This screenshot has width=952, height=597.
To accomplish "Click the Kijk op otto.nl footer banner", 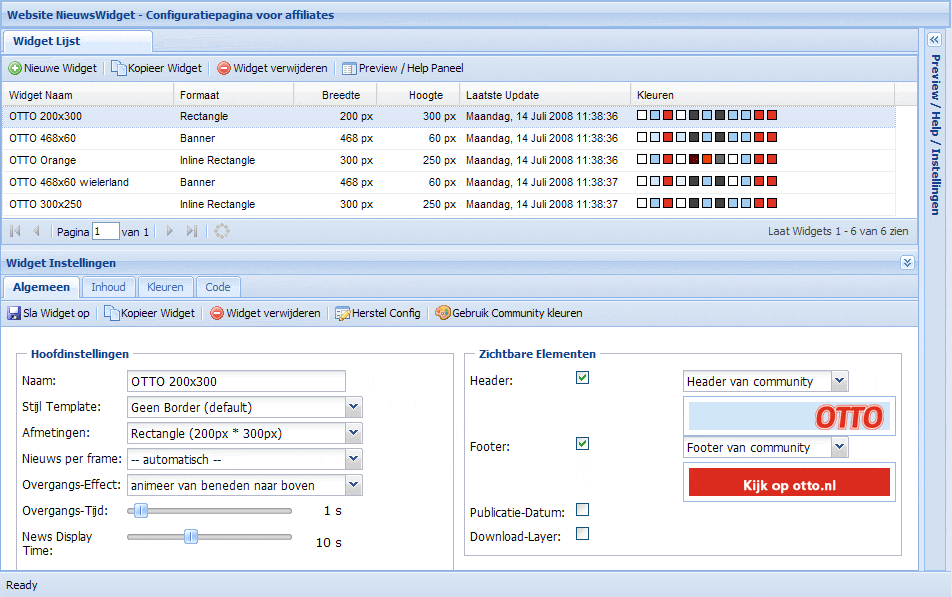I will (788, 483).
